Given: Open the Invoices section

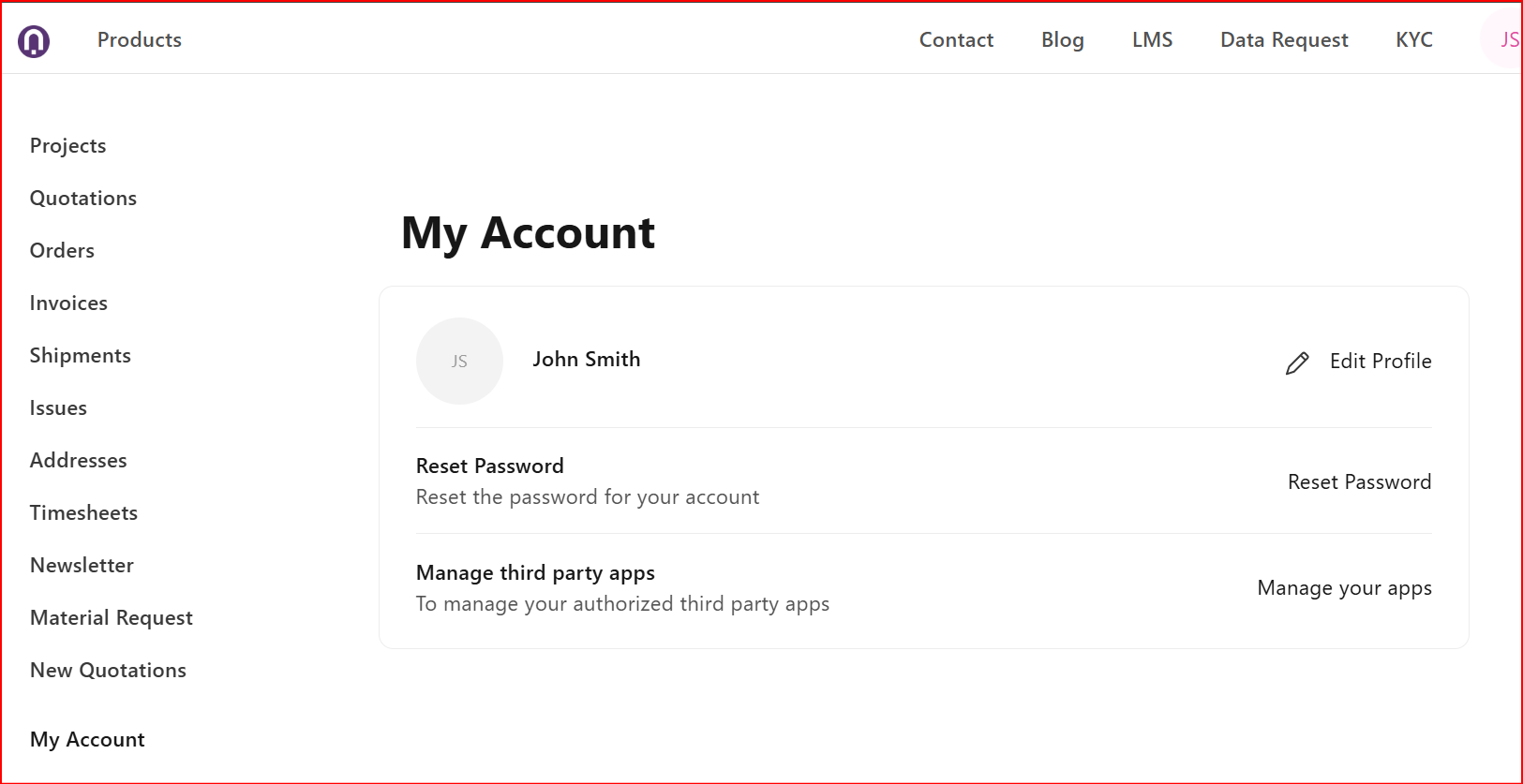Looking at the screenshot, I should click(68, 303).
